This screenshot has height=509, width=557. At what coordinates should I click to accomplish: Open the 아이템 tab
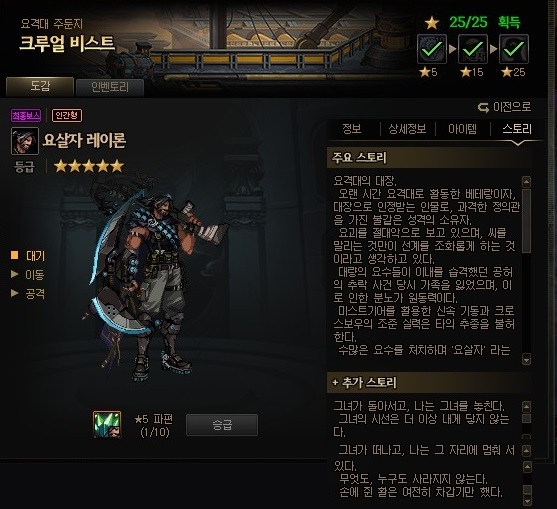[462, 129]
